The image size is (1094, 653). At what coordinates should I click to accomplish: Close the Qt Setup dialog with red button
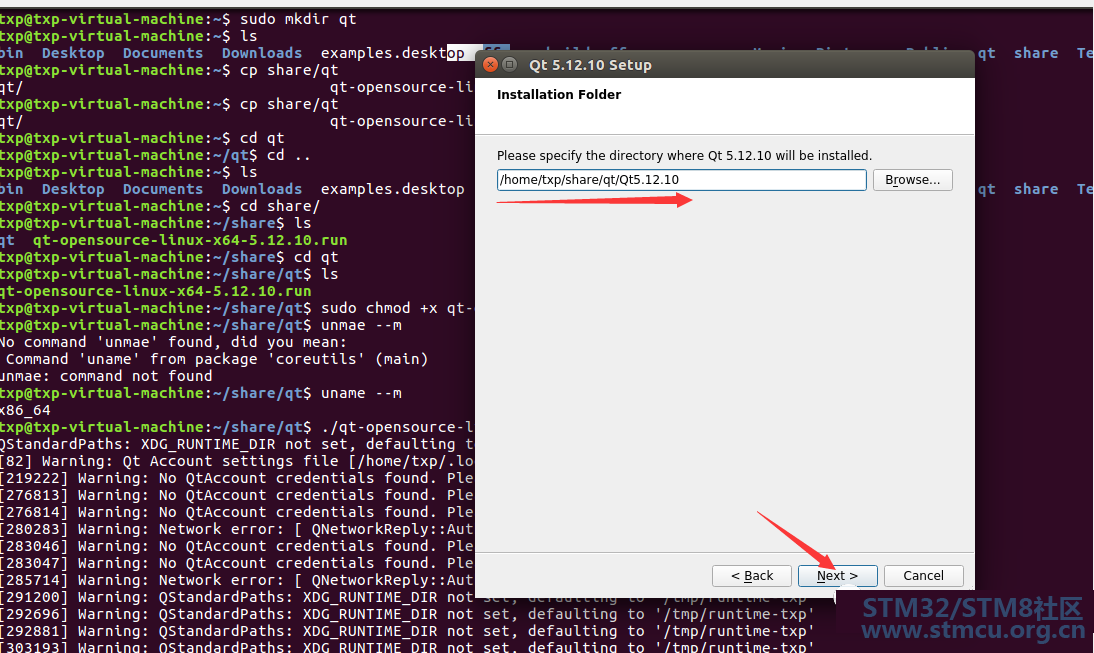pos(490,65)
